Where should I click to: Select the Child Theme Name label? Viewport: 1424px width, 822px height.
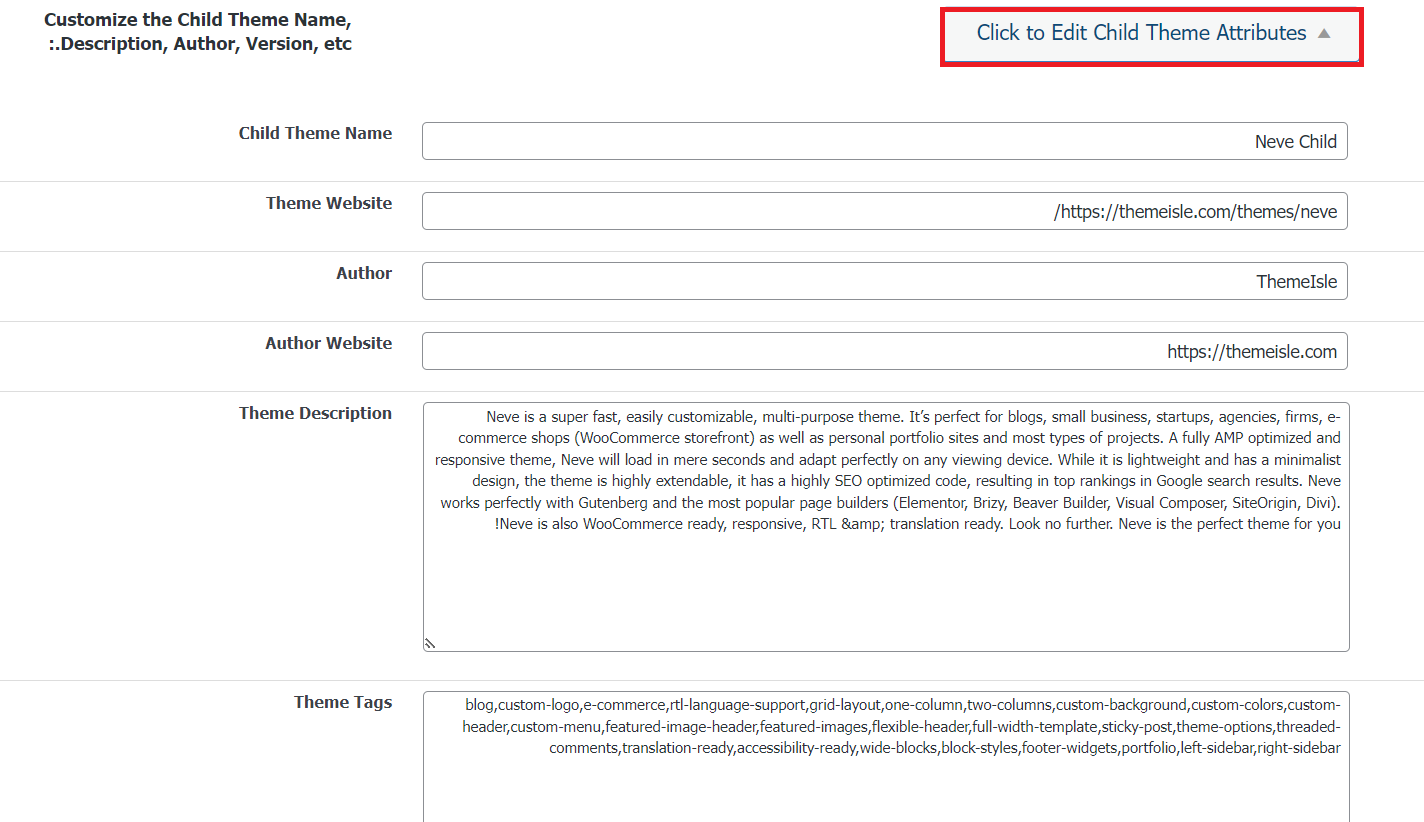[315, 133]
